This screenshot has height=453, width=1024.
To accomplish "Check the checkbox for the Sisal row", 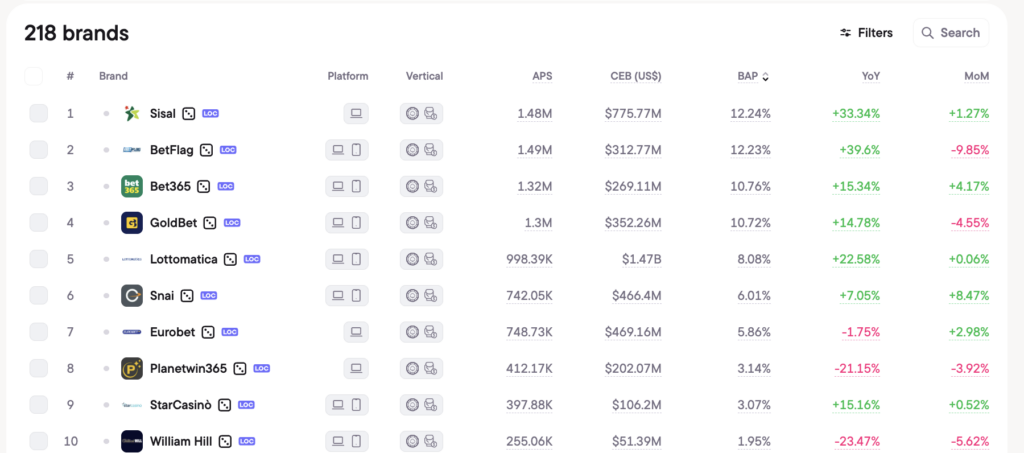I will click(38, 113).
